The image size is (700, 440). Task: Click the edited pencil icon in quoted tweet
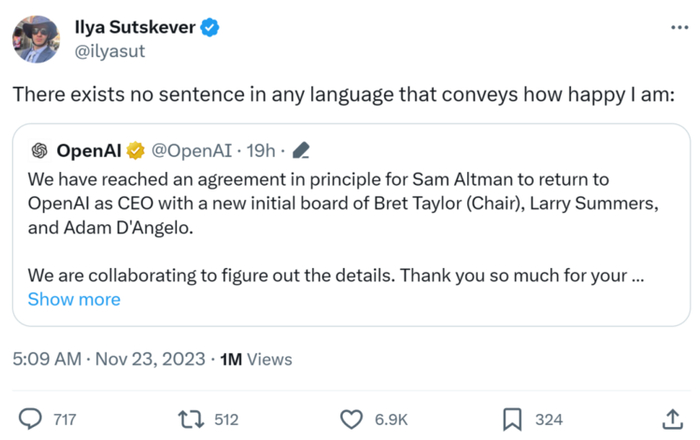click(300, 151)
